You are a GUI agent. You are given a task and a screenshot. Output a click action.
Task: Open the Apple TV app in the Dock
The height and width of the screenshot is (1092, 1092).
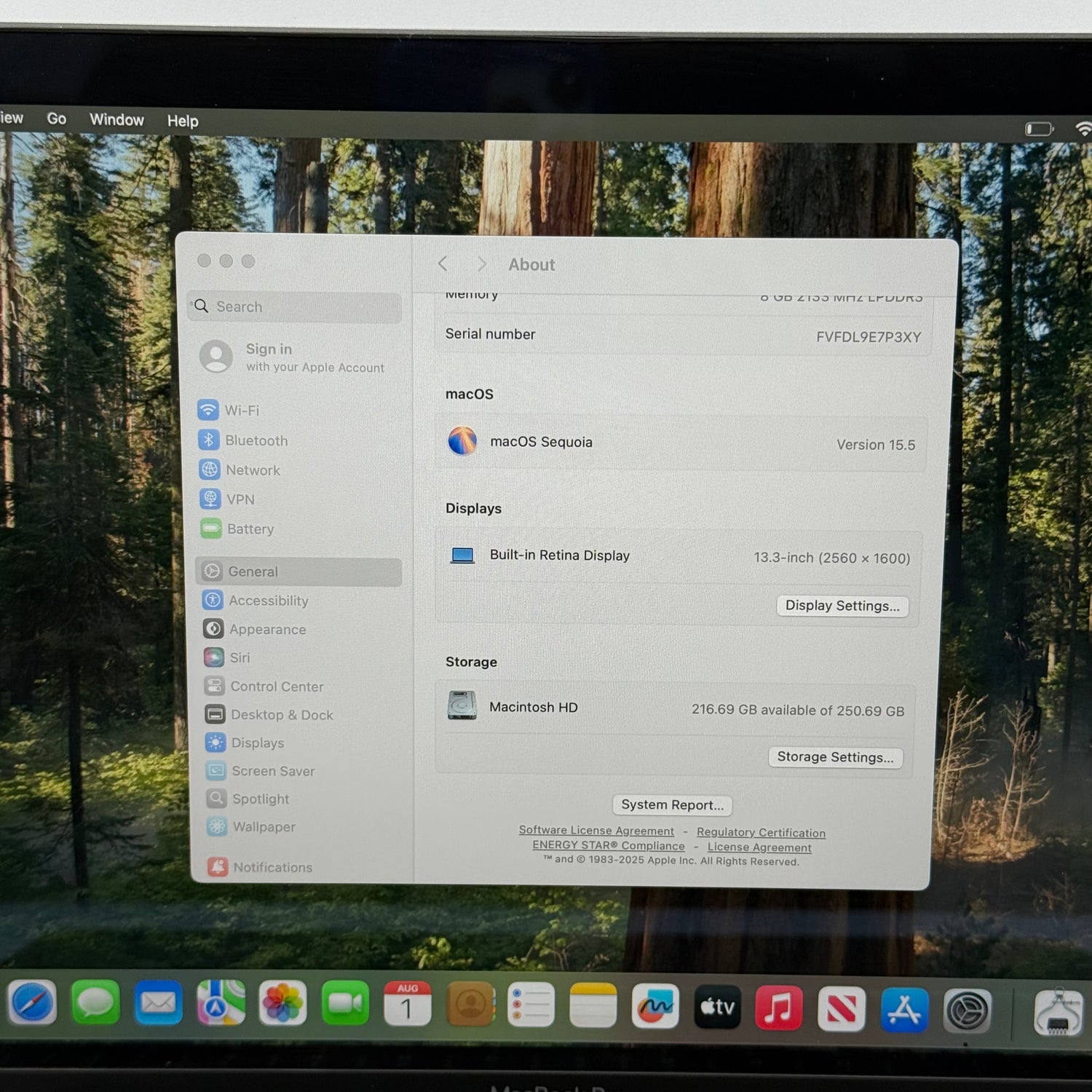click(717, 1008)
